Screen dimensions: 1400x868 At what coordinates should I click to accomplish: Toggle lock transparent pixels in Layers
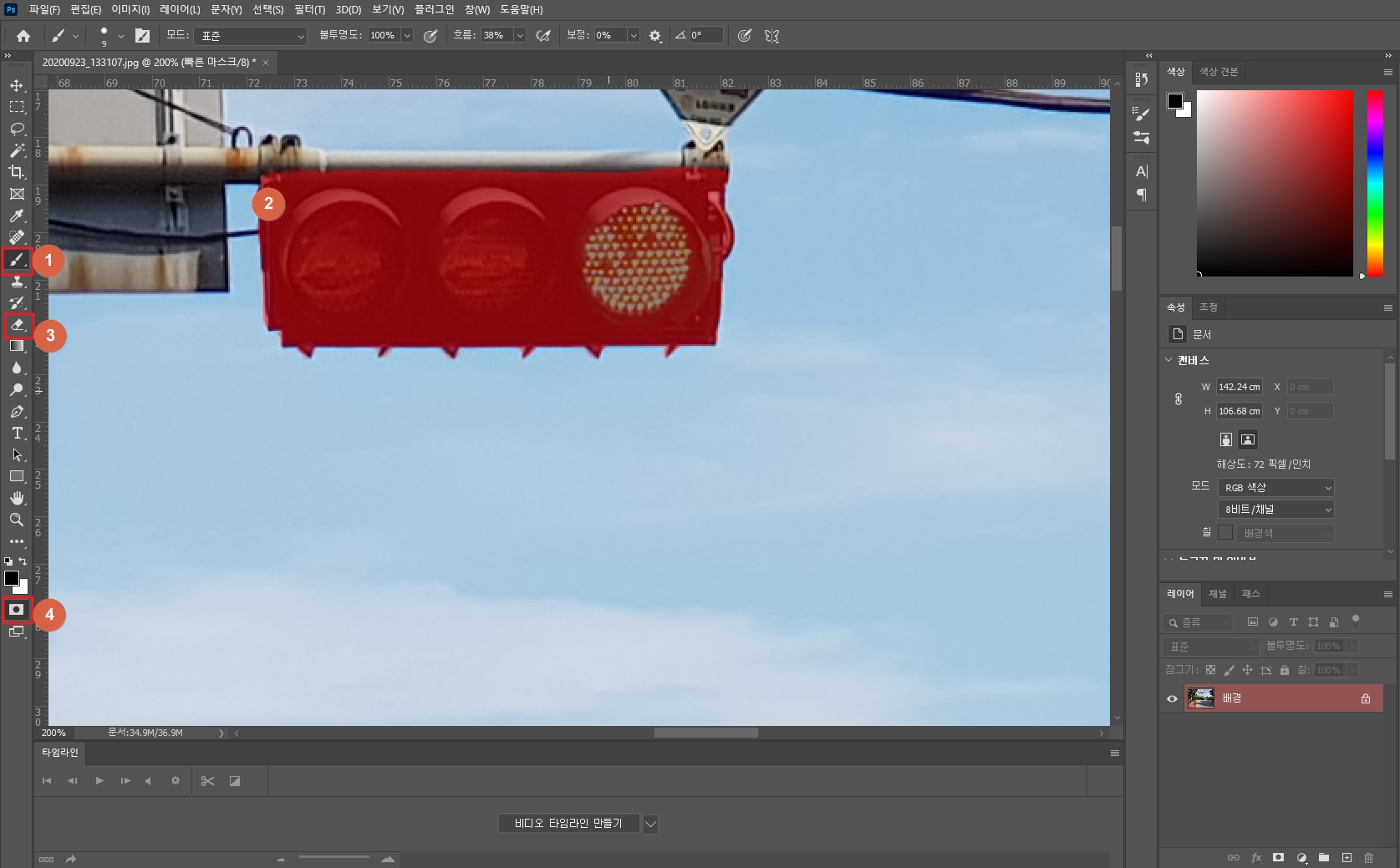coord(1210,670)
